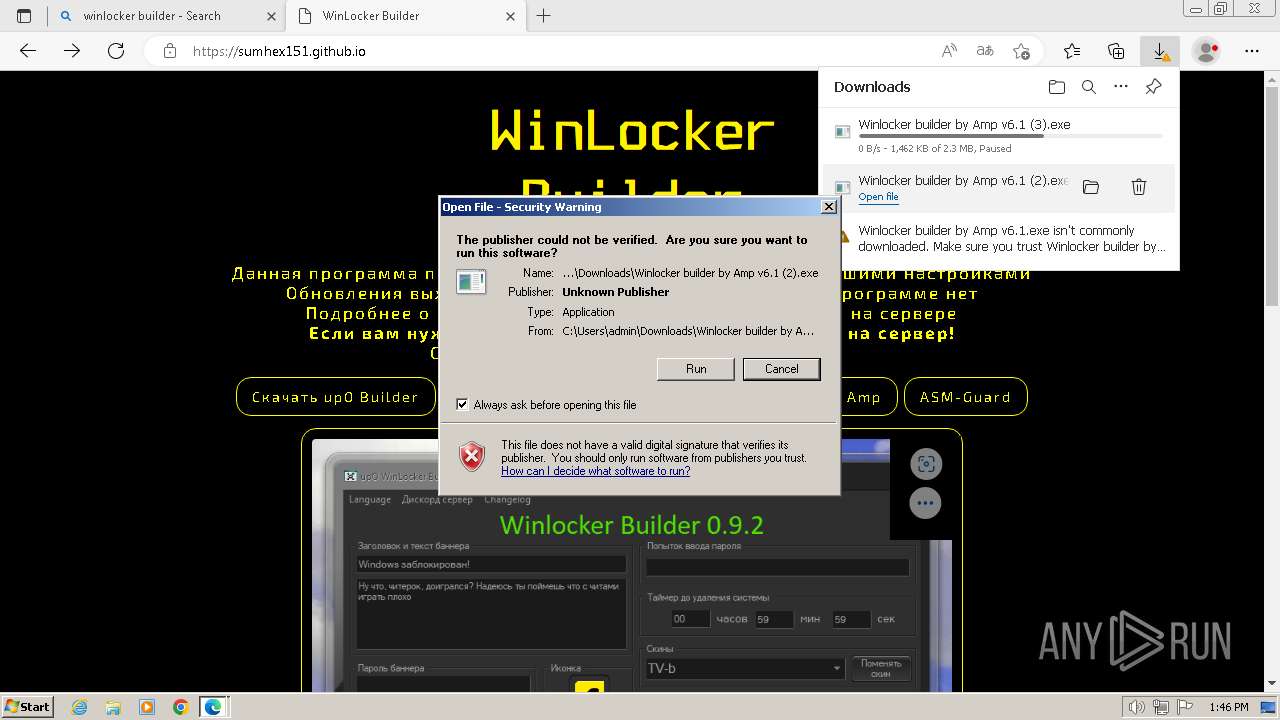1280x720 pixels.
Task: Go forward in browser history
Action: 72,51
